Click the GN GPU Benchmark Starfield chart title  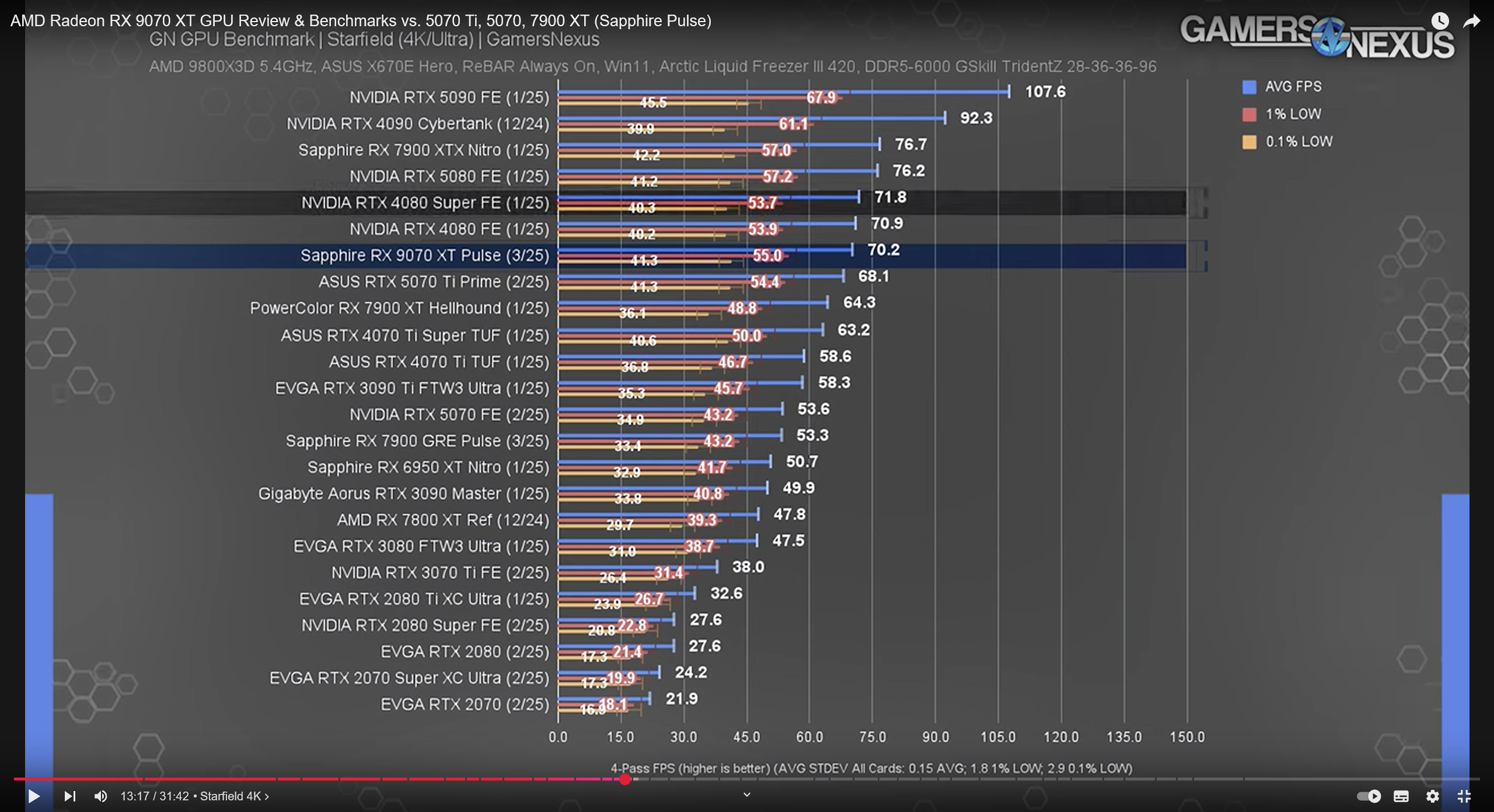[x=374, y=40]
